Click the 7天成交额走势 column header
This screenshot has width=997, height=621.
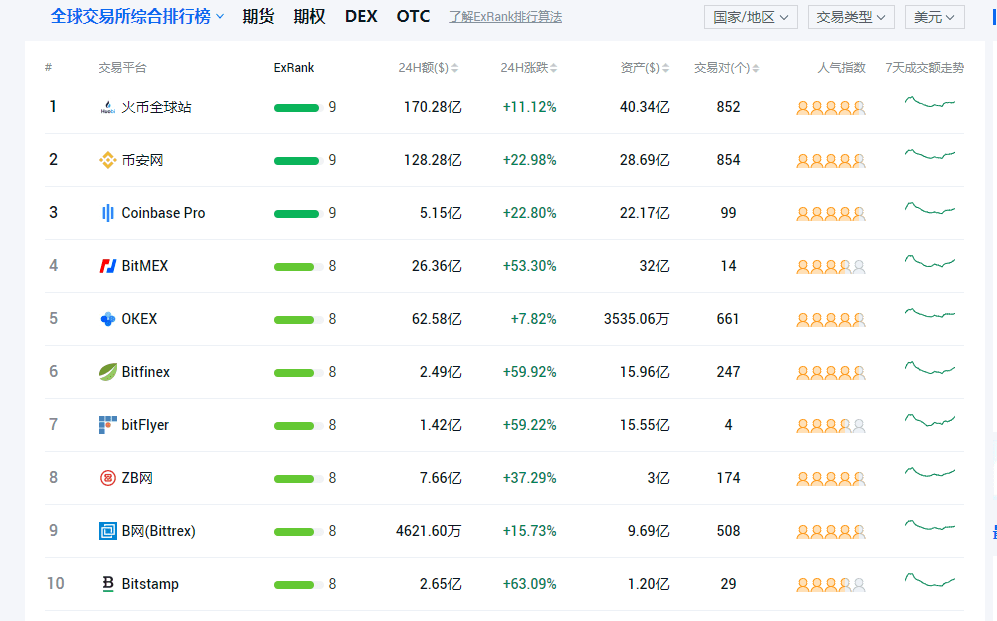[x=925, y=68]
